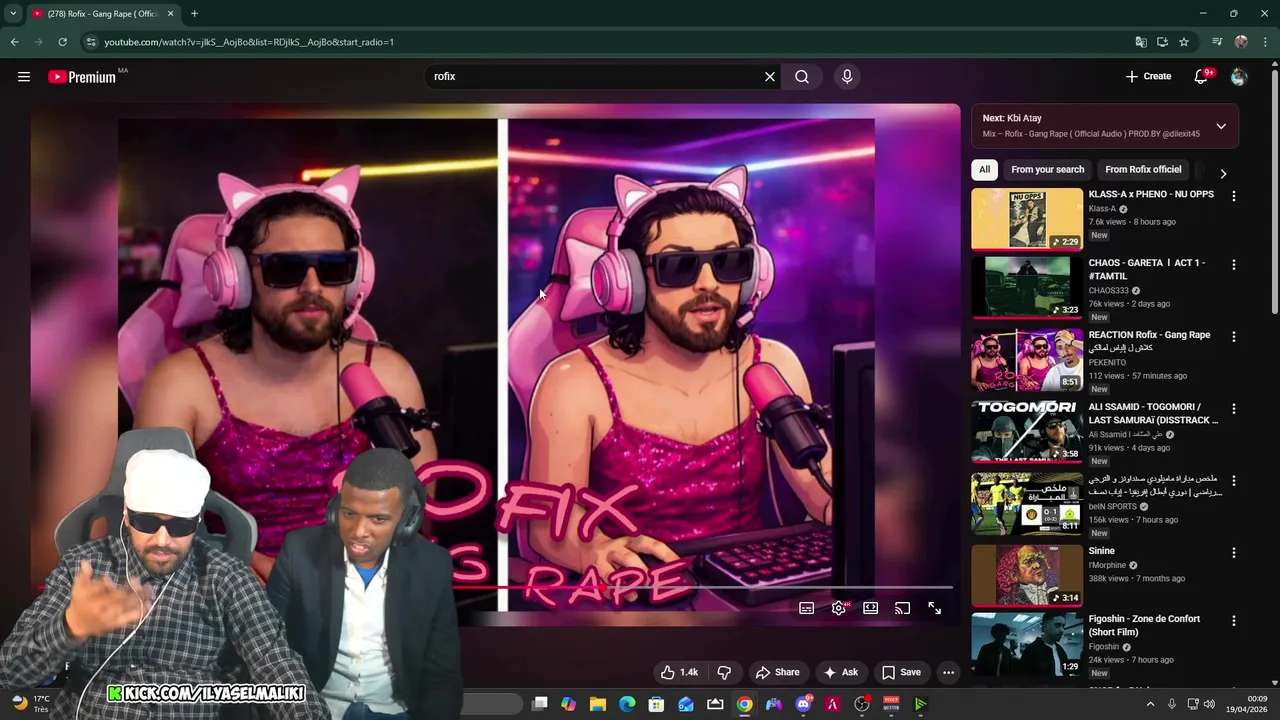
Task: Go back in Chrome
Action: tap(14, 42)
